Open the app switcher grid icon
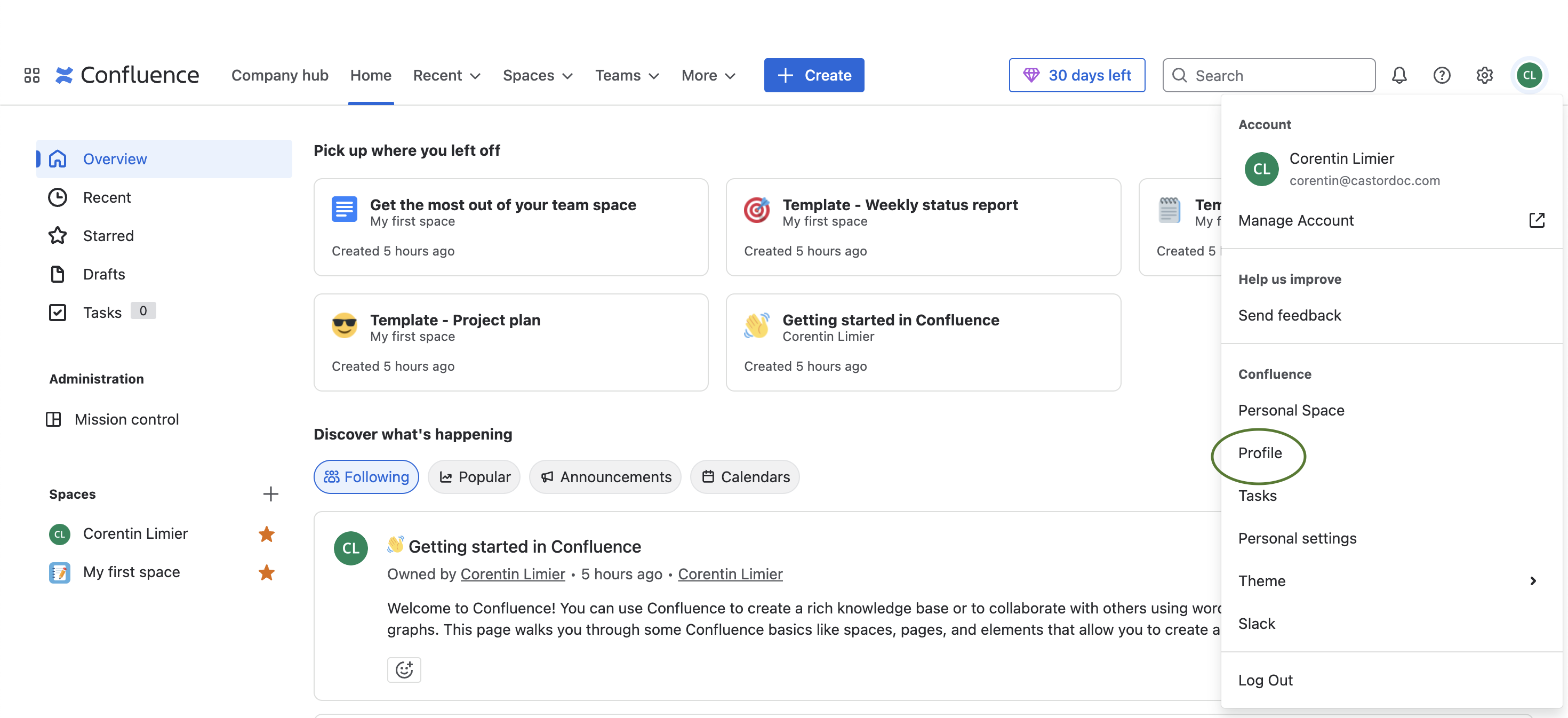Screen dimensions: 1568x718 31,75
